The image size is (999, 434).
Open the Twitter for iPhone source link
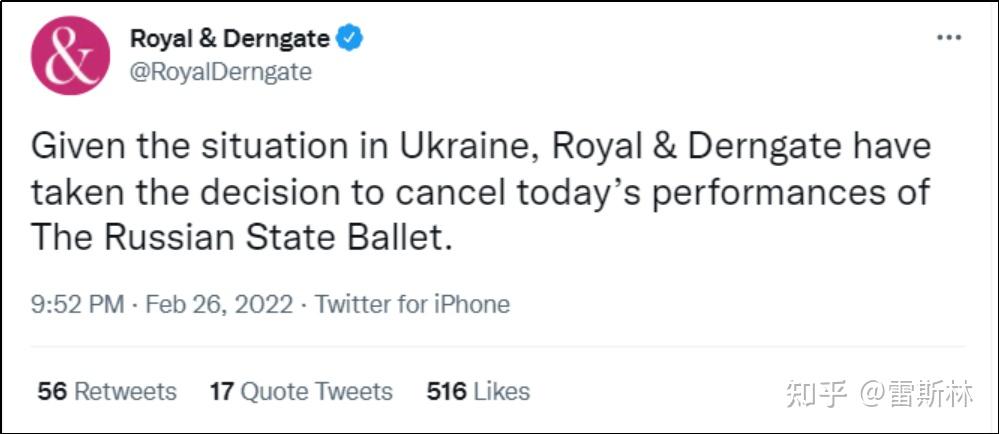pos(412,304)
